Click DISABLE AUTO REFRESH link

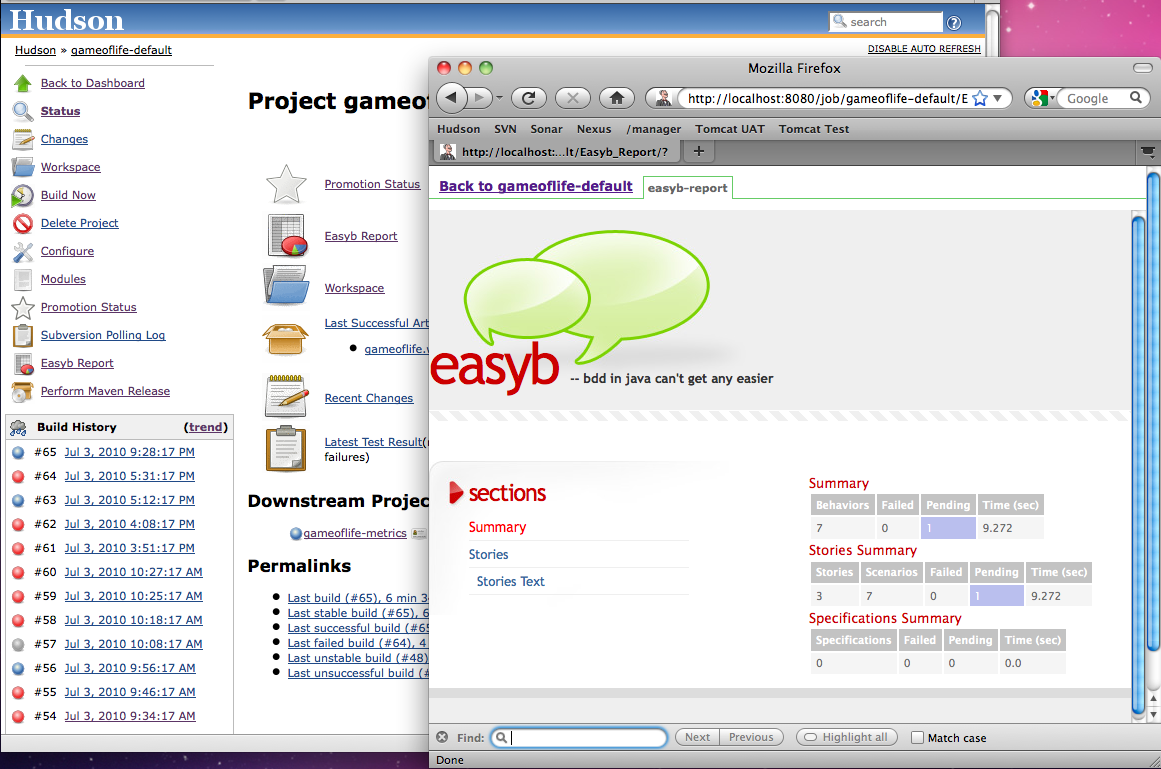pyautogui.click(x=924, y=49)
